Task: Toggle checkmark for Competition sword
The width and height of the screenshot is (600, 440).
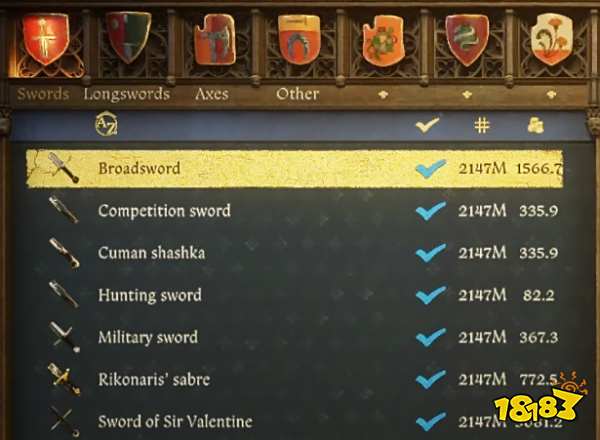Action: tap(430, 210)
